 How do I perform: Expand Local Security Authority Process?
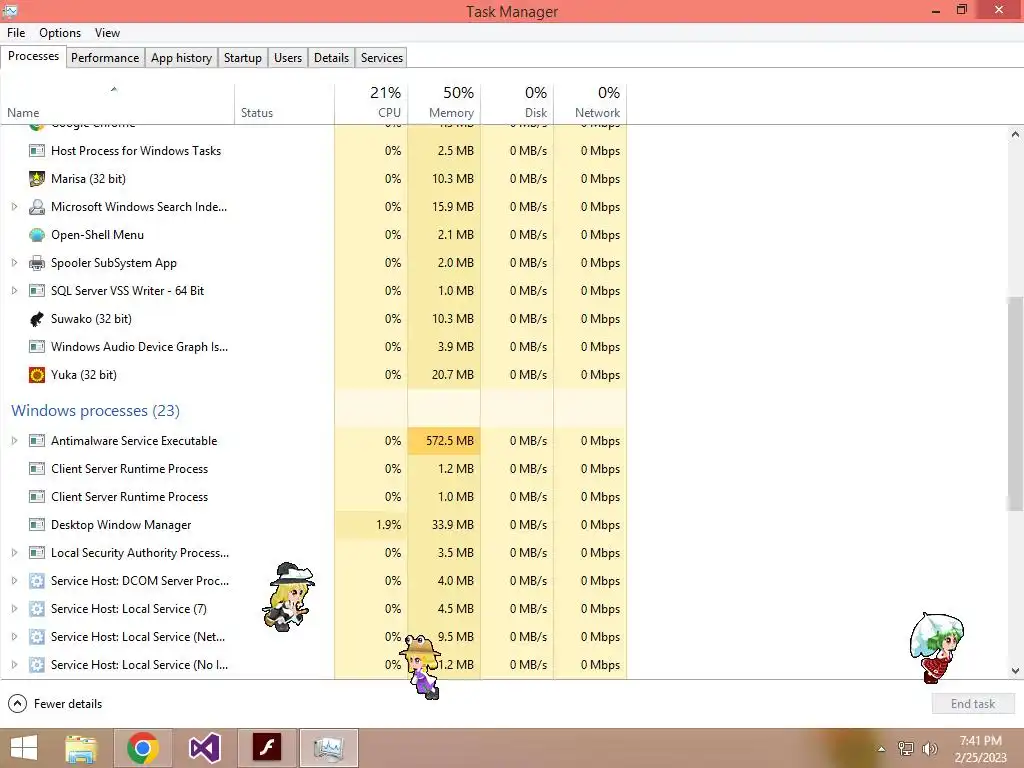[14, 552]
